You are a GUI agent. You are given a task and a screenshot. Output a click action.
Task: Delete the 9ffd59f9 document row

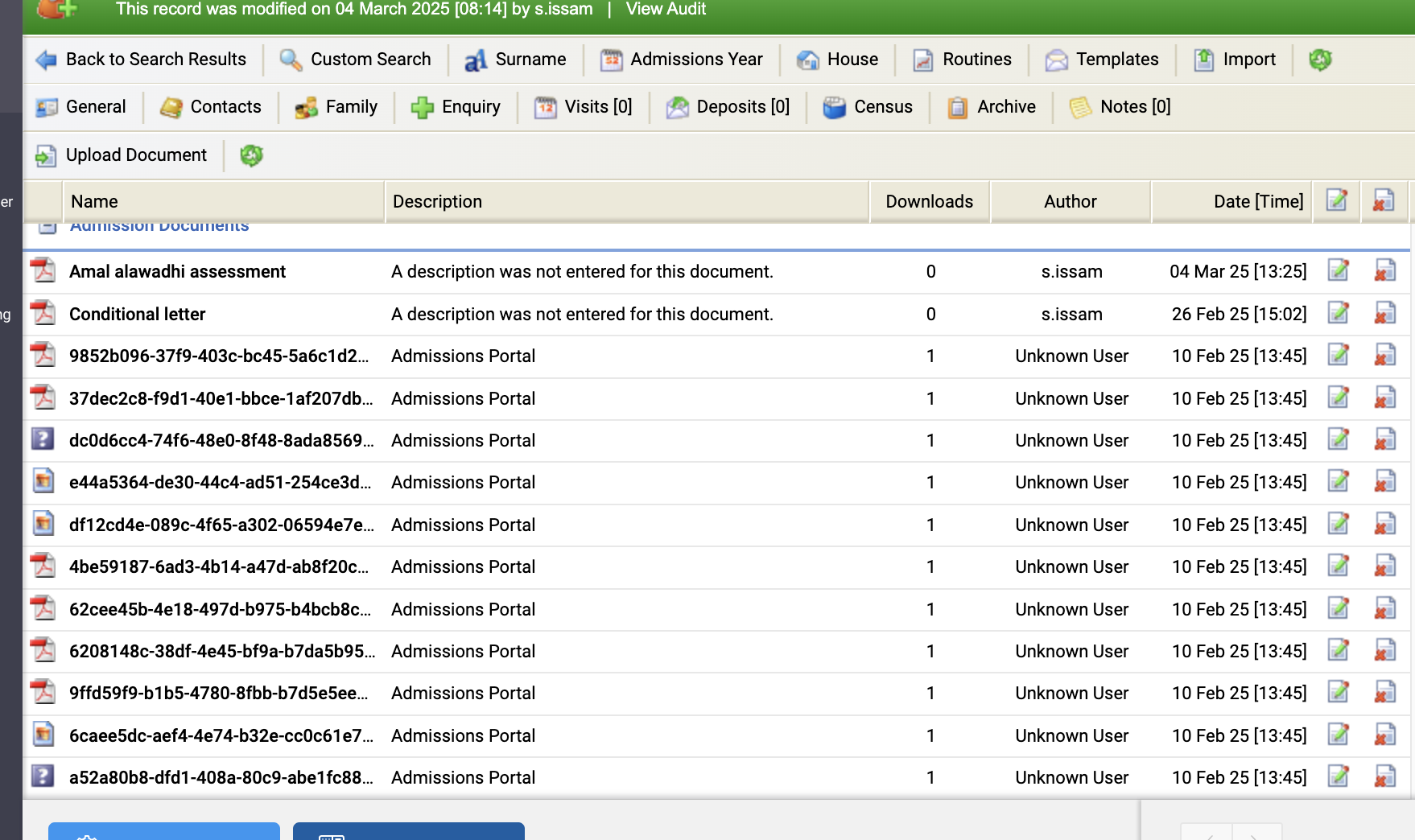pos(1384,693)
